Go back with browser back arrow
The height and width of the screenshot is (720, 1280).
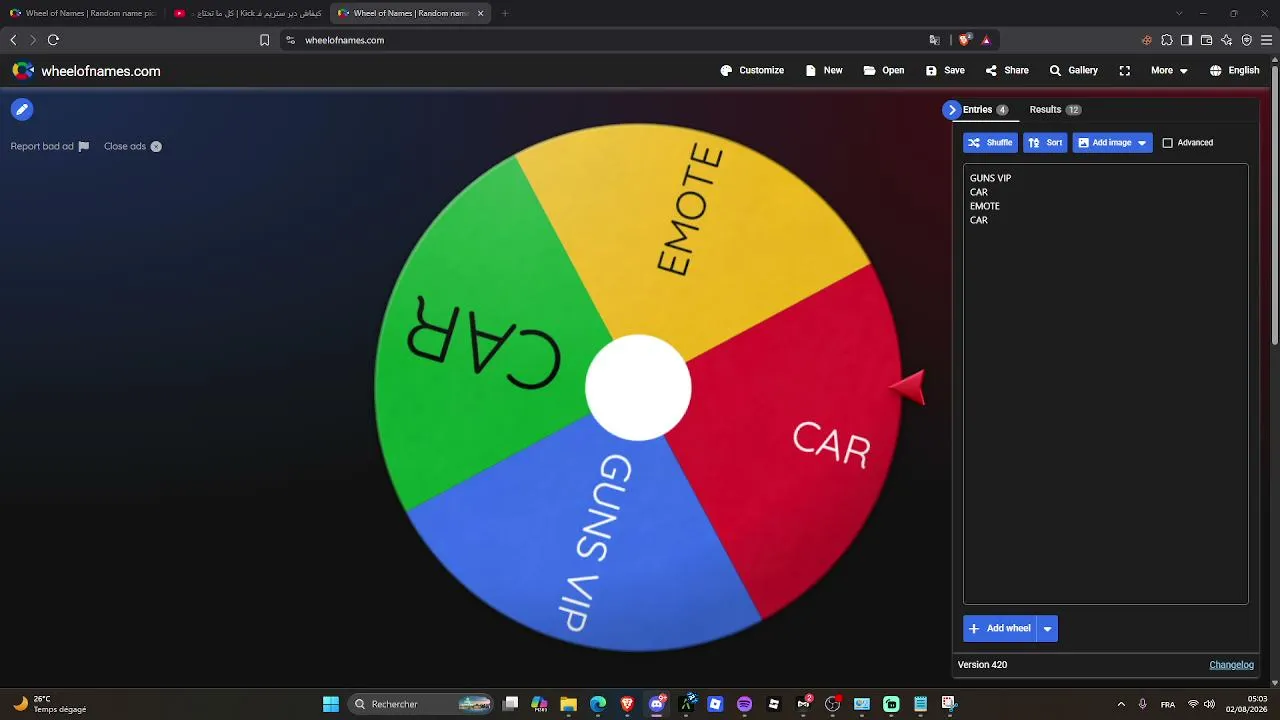(x=13, y=40)
